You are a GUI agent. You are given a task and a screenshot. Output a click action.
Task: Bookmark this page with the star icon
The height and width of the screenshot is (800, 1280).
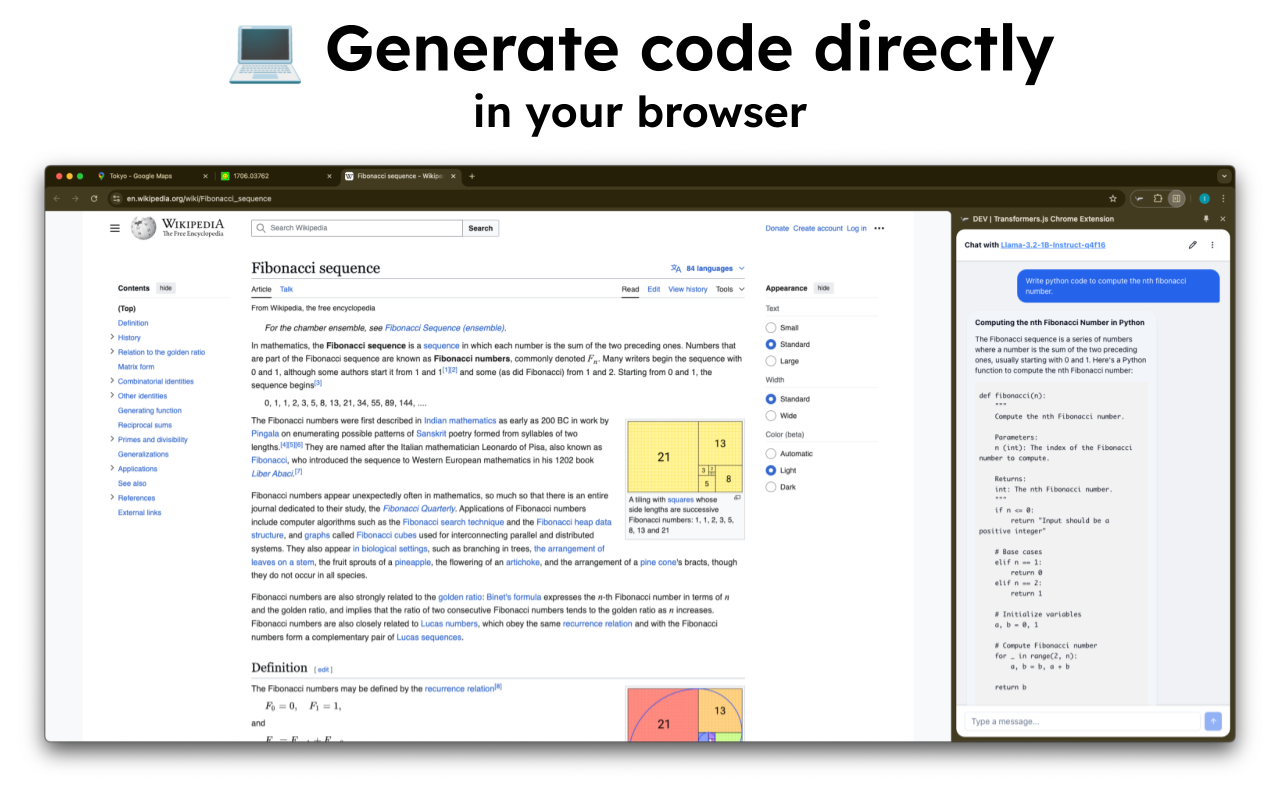(1113, 198)
